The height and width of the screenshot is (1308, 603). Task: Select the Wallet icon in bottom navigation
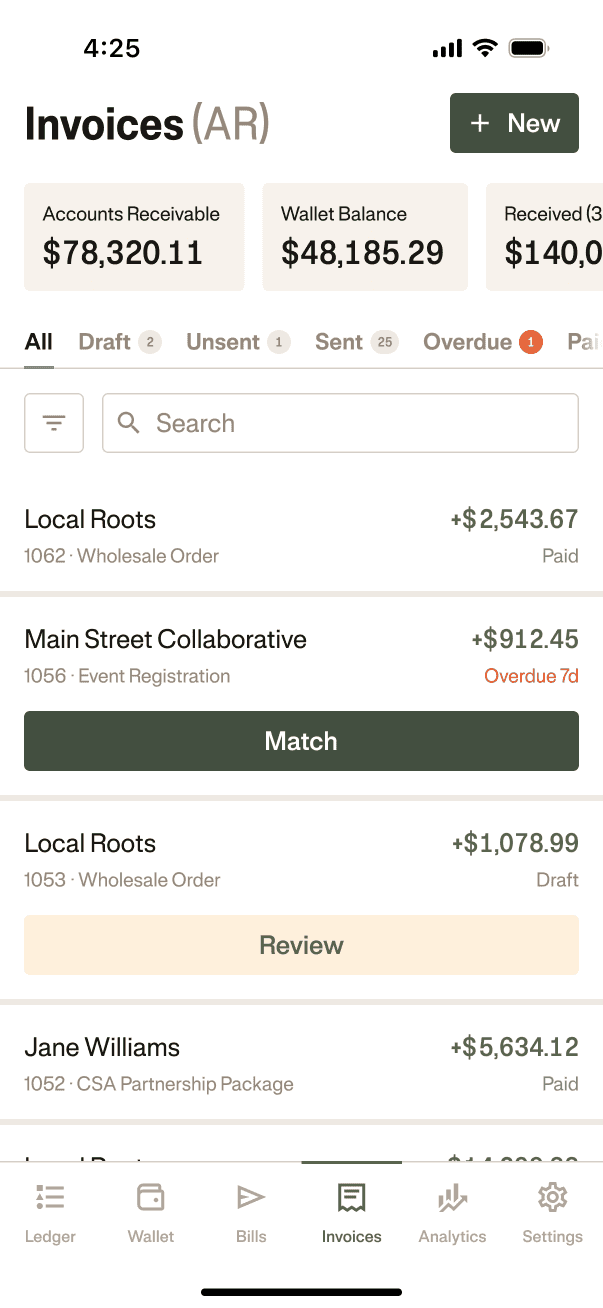150,1196
